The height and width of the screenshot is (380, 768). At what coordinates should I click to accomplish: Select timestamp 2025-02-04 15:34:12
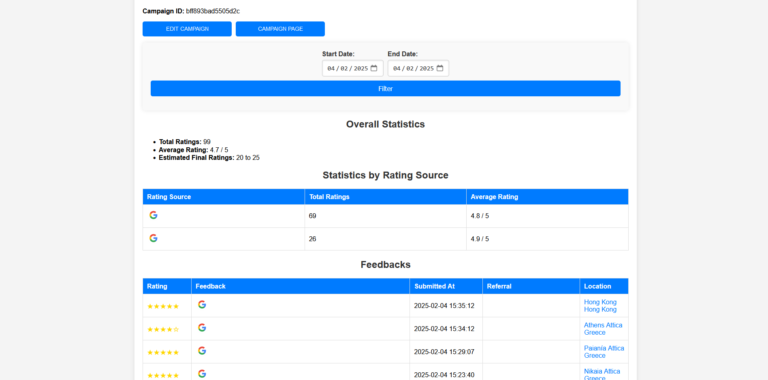(444, 329)
